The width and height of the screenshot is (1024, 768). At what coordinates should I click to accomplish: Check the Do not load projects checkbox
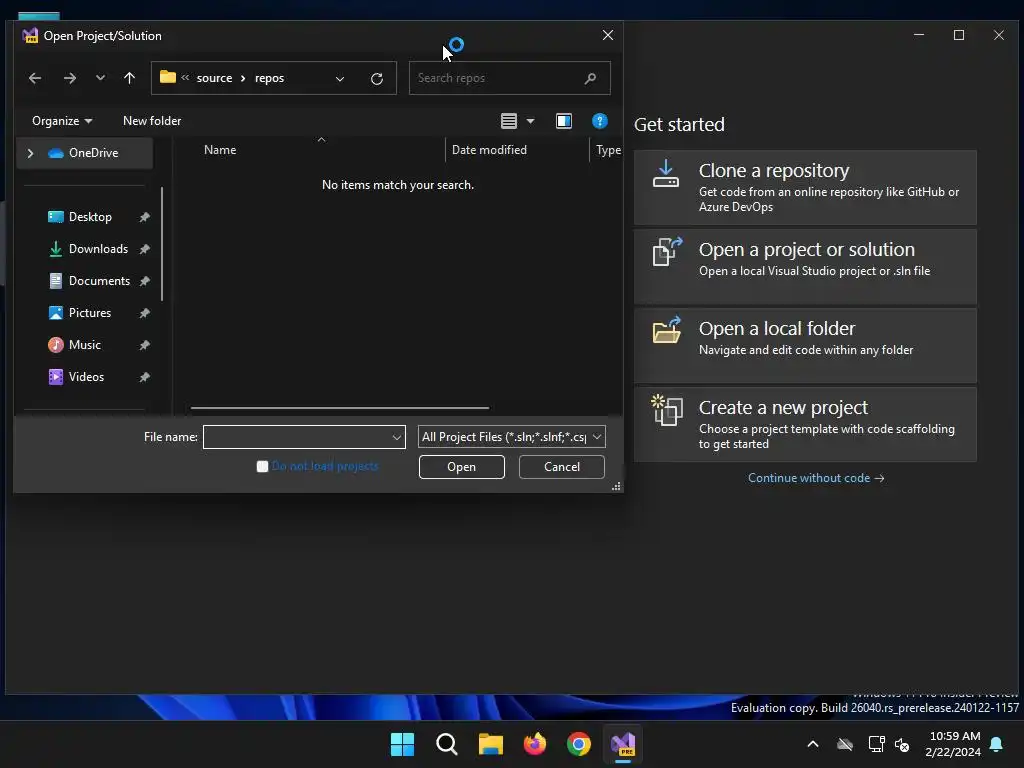[263, 466]
